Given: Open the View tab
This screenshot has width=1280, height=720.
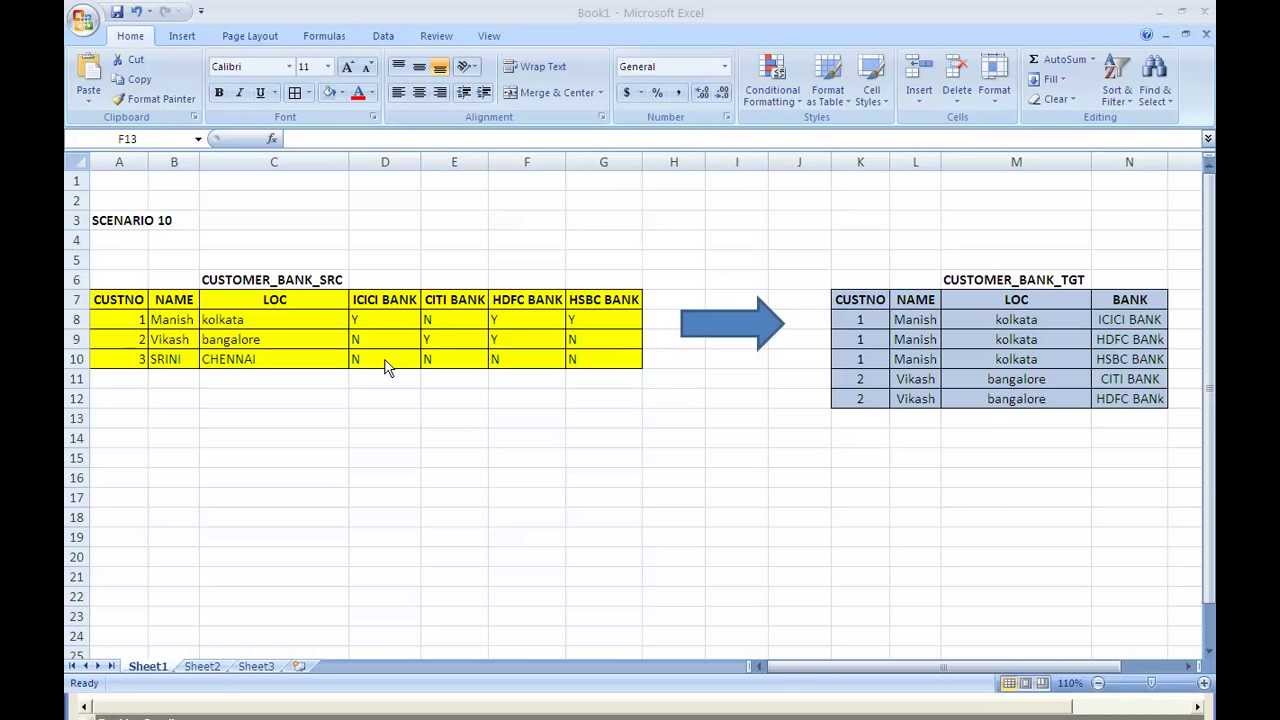Looking at the screenshot, I should 489,36.
